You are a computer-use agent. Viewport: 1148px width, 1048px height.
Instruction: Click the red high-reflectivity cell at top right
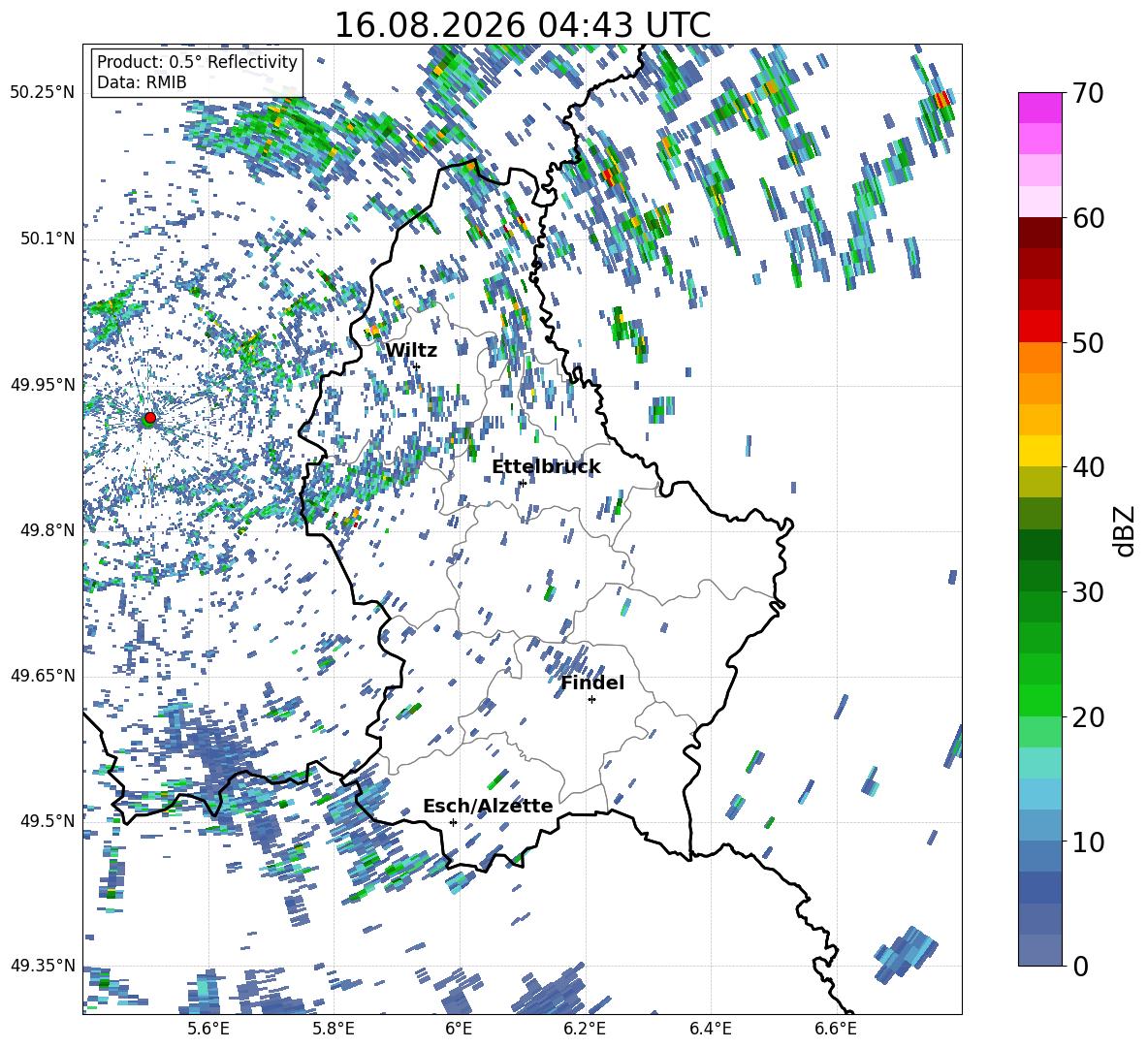pos(942,99)
